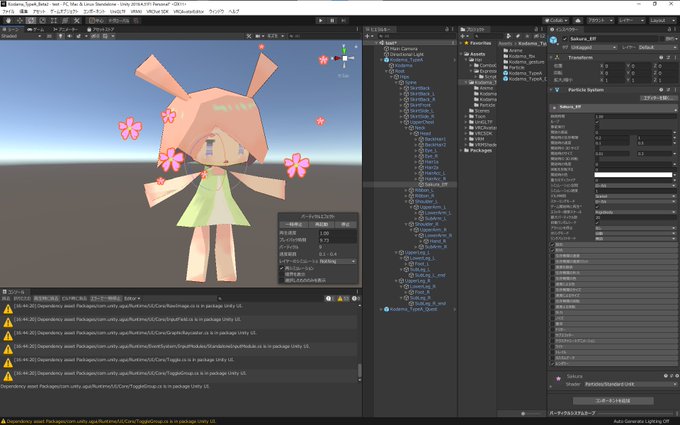Open the Default layer dropdown
This screenshot has height=425, width=680.
[x=657, y=47]
